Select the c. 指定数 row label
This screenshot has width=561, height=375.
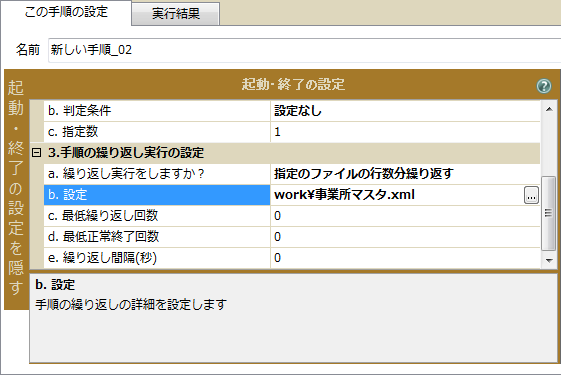[157, 132]
